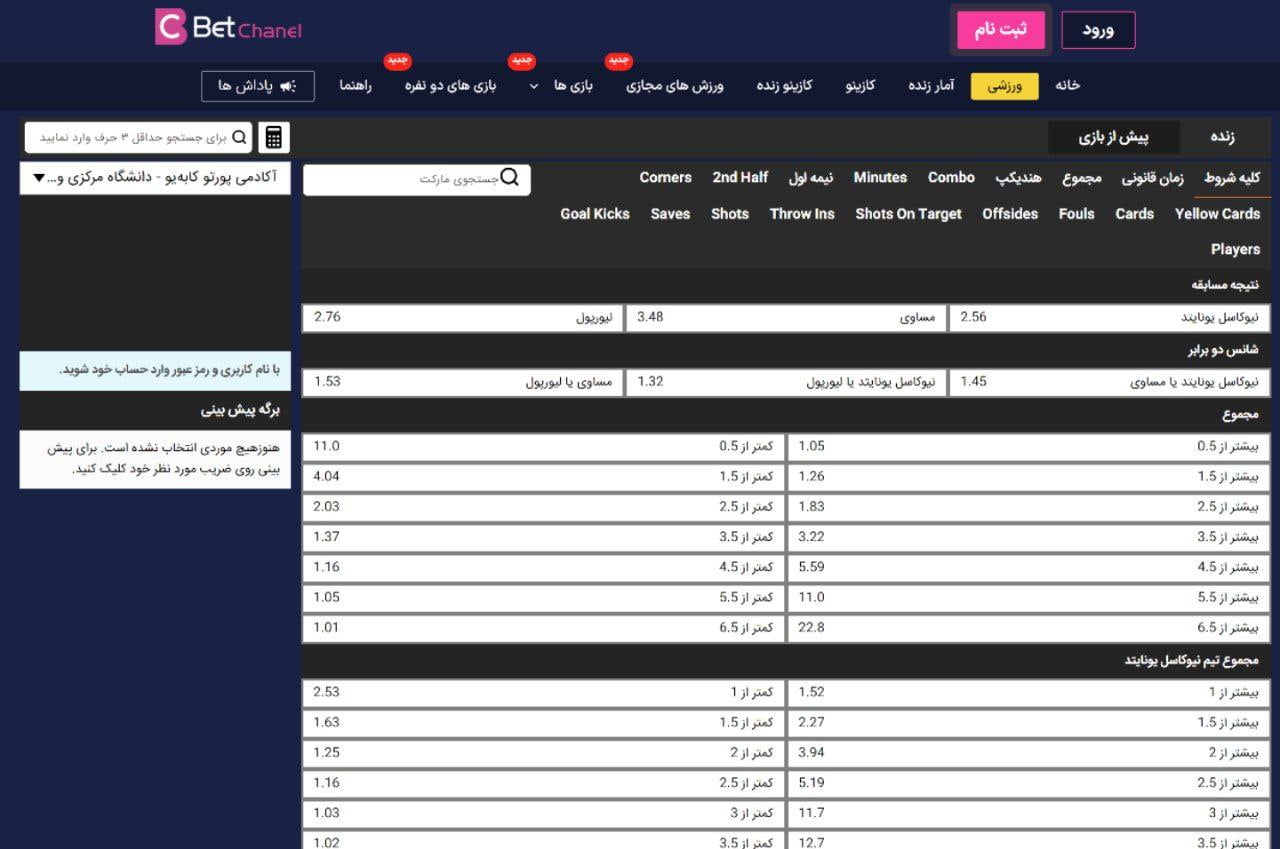The image size is (1280, 849).
Task: Click the ورود login button
Action: 1098,29
